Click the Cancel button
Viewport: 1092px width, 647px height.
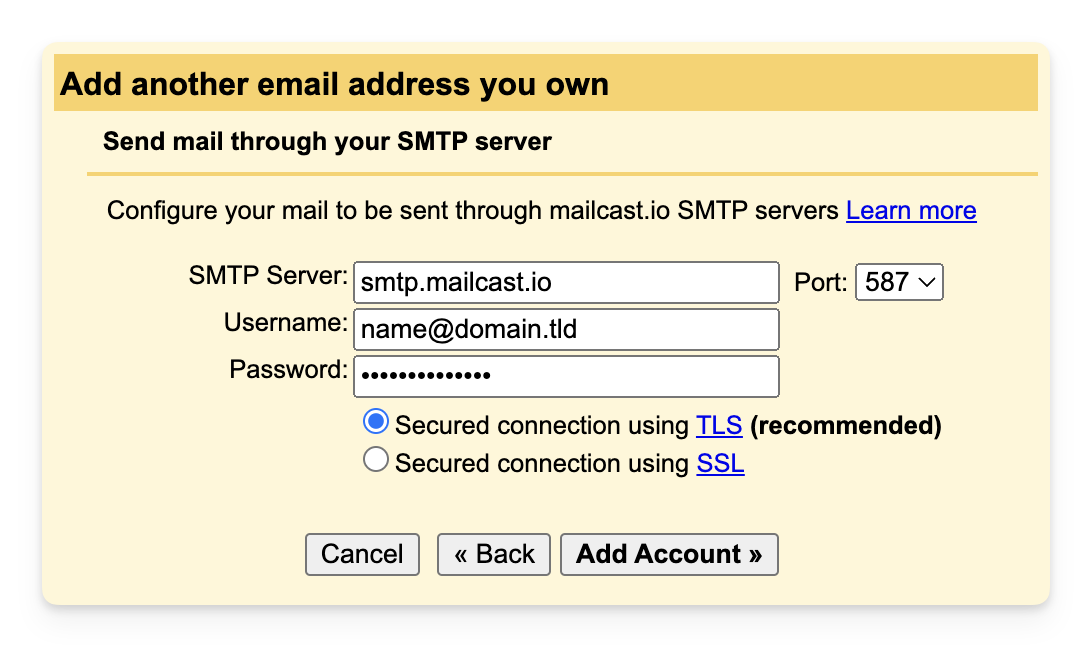(362, 554)
